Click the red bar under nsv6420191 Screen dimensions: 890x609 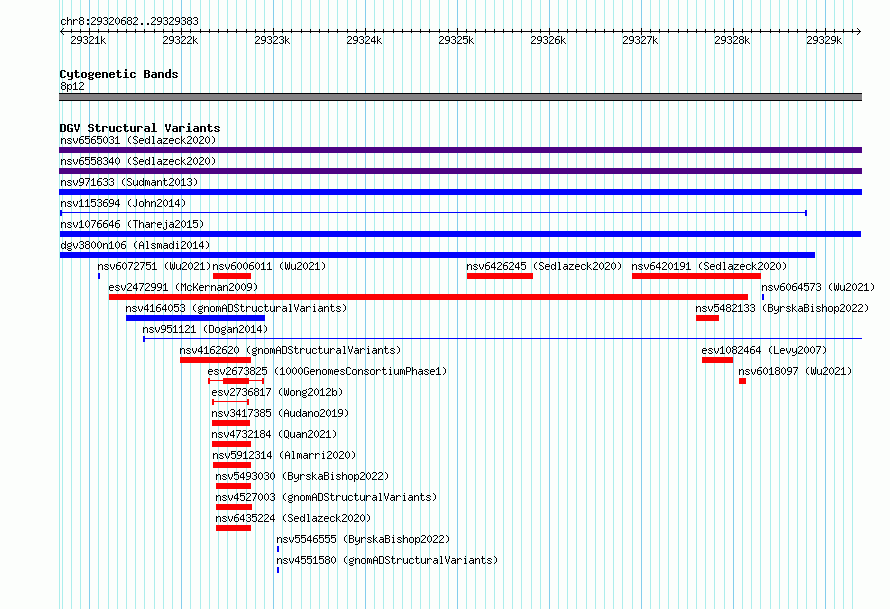696,276
